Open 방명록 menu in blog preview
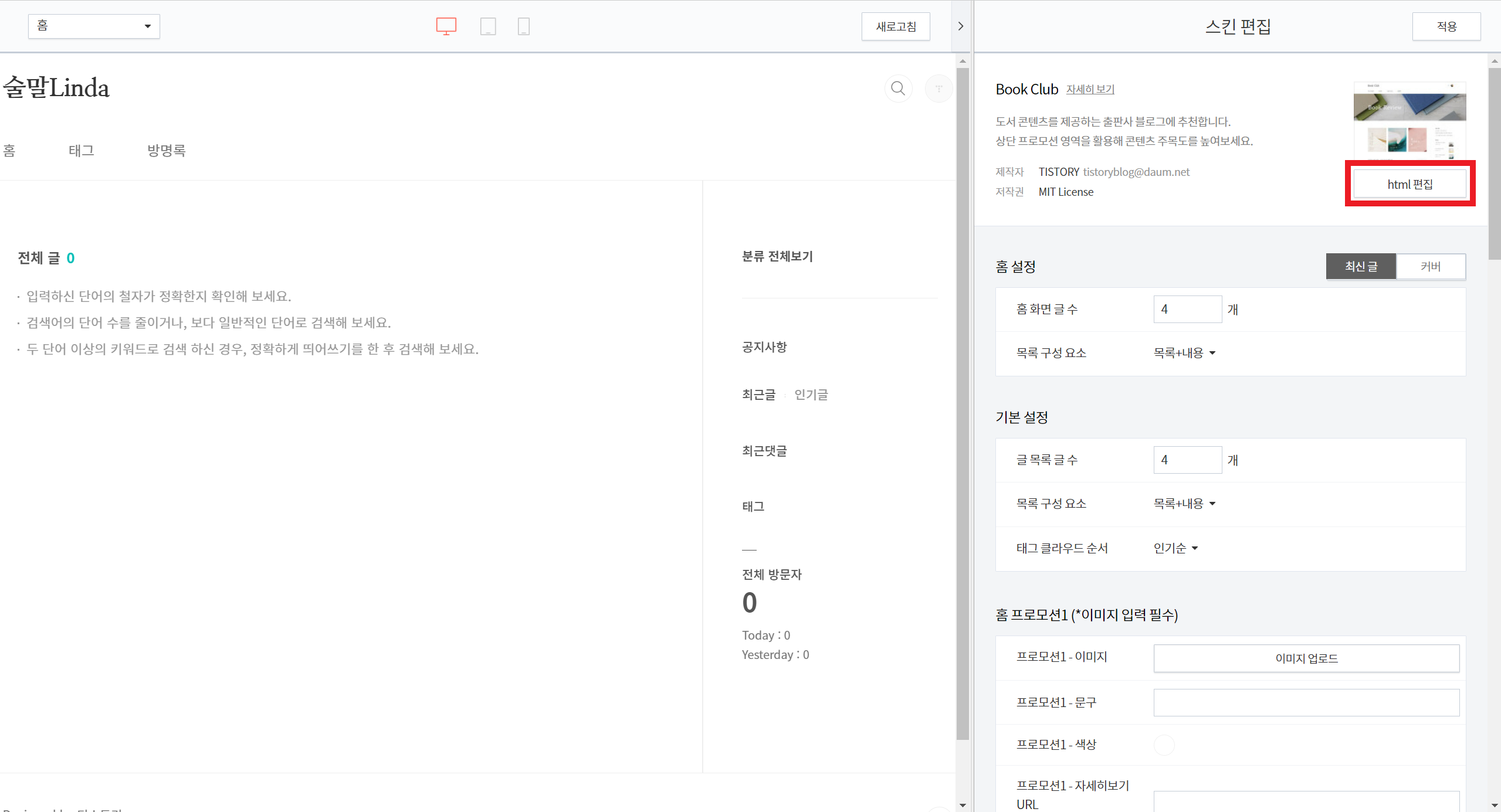Image resolution: width=1501 pixels, height=812 pixels. tap(166, 151)
